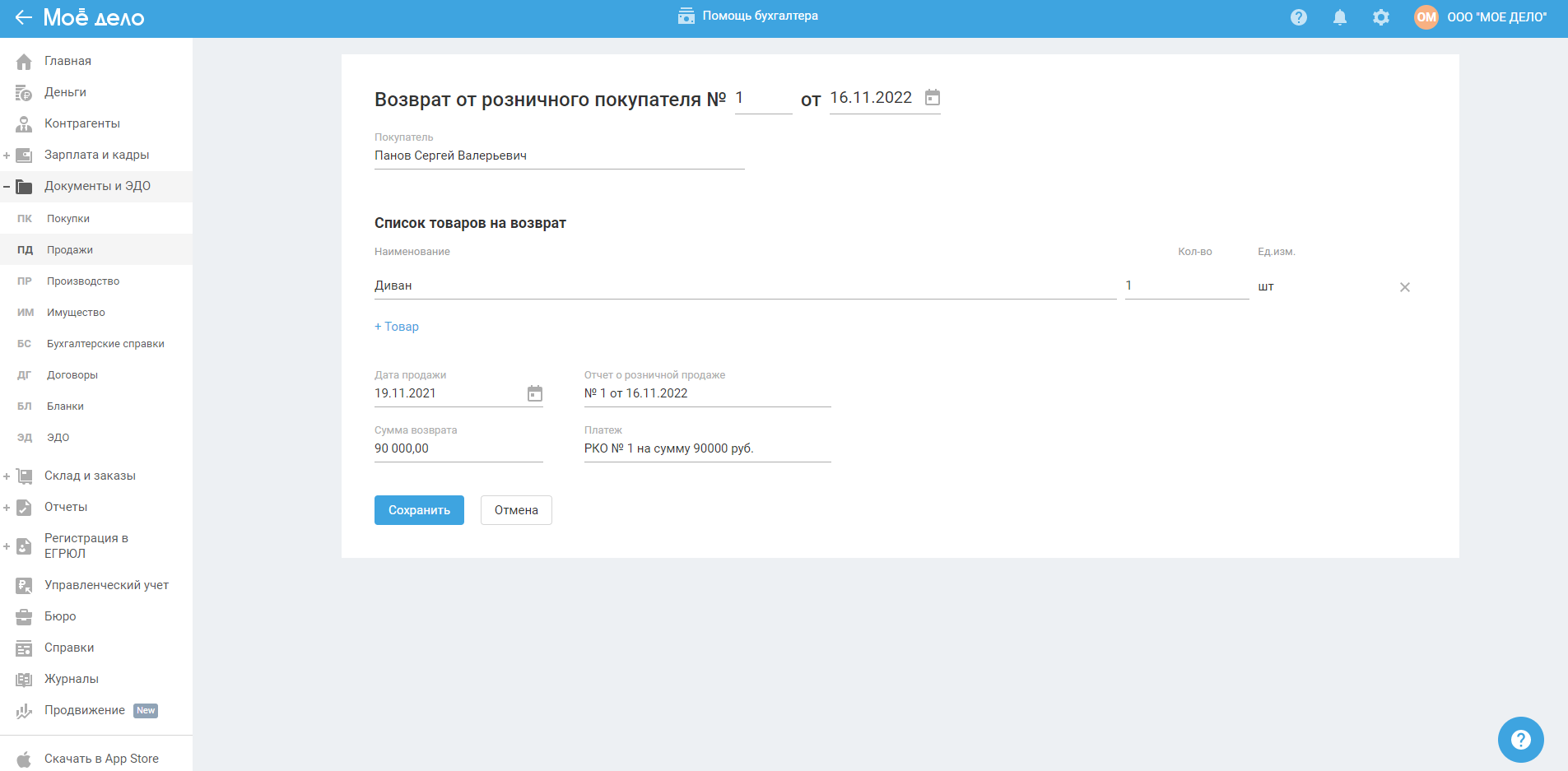
Task: Click the Помощь бухгалтера icon in header
Action: point(686,16)
